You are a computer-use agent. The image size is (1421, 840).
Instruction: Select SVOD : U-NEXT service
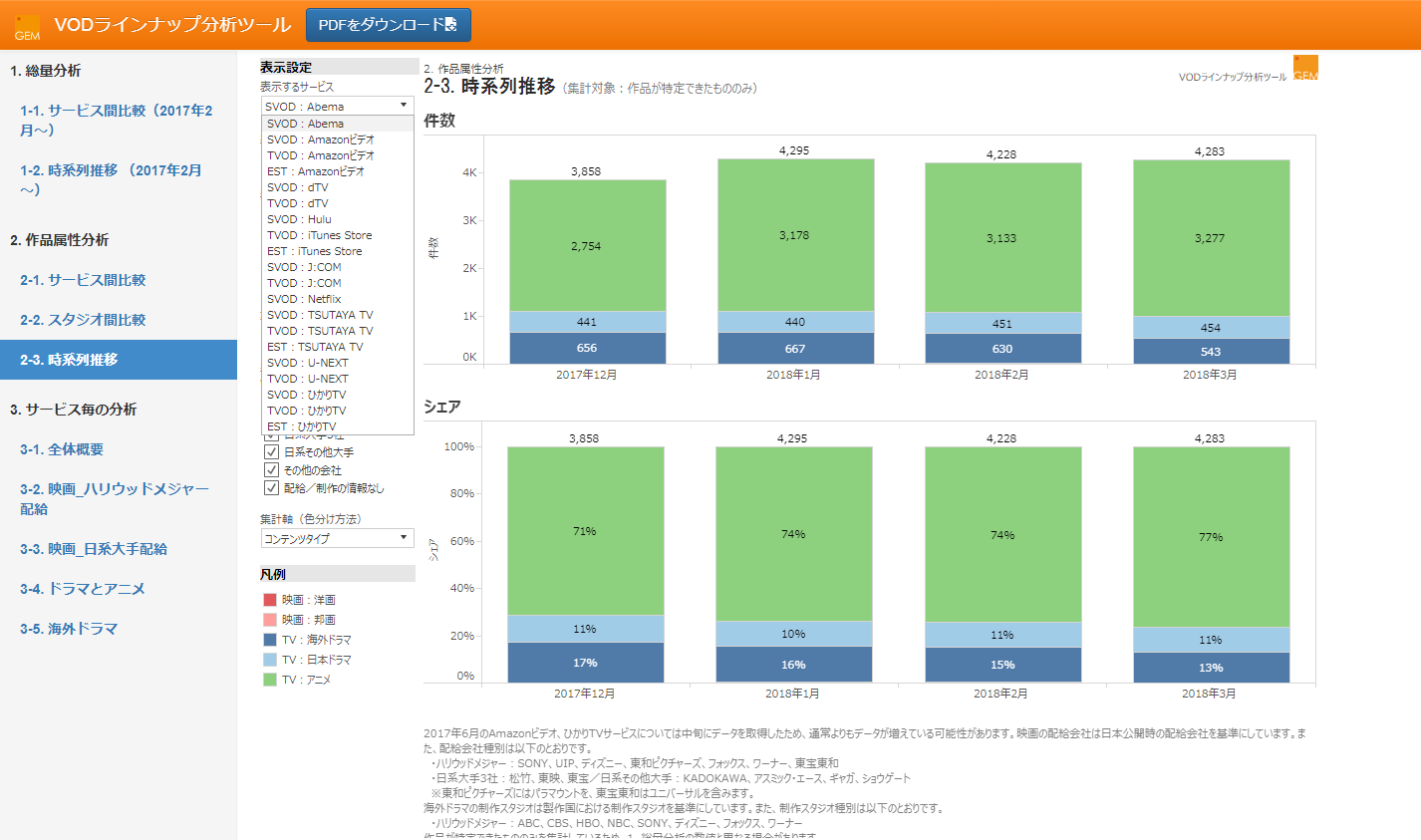[x=338, y=363]
